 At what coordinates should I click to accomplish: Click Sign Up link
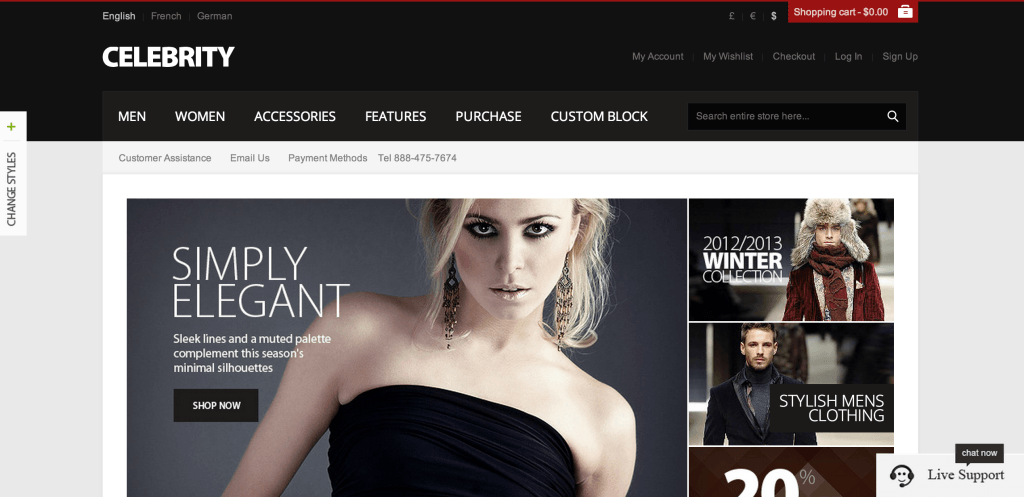(900, 57)
